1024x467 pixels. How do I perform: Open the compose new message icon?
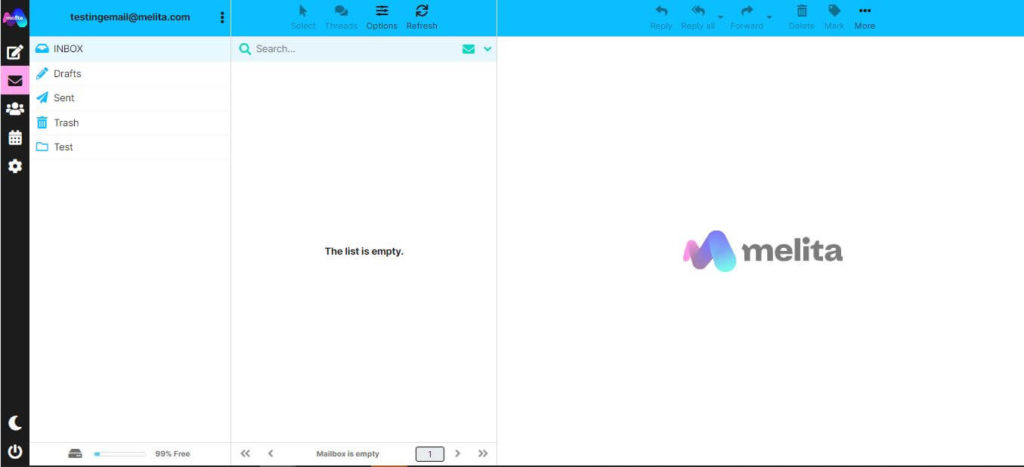click(x=14, y=52)
